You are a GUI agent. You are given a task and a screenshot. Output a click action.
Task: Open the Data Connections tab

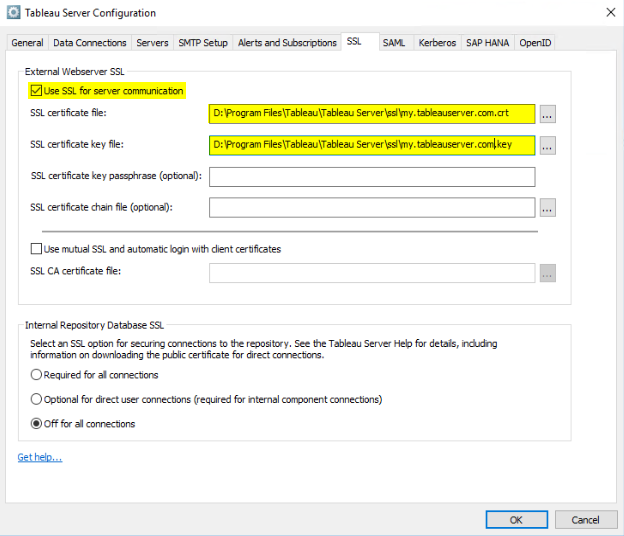coord(90,43)
